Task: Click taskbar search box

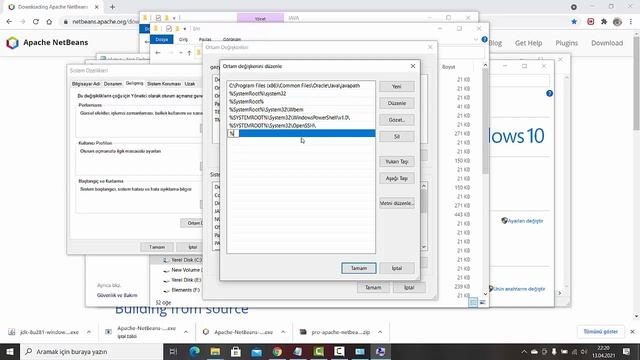Action: (x=91, y=351)
